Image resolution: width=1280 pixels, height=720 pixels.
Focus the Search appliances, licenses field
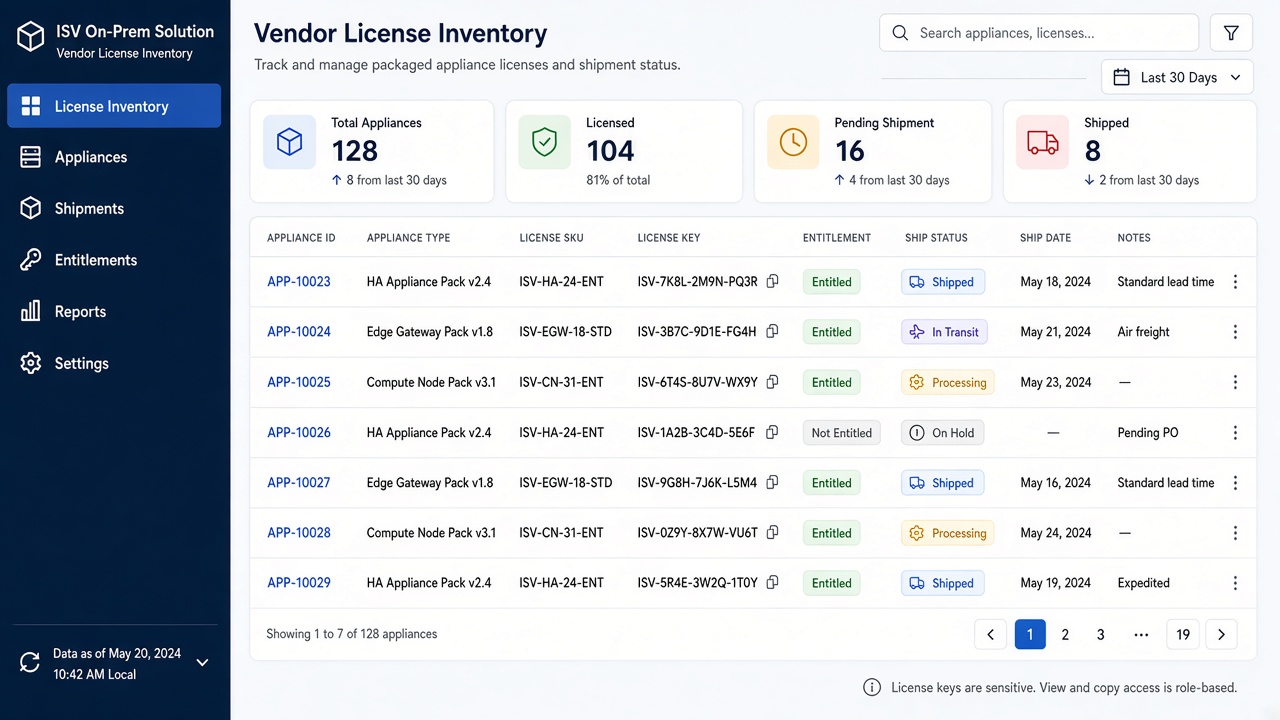[1039, 33]
